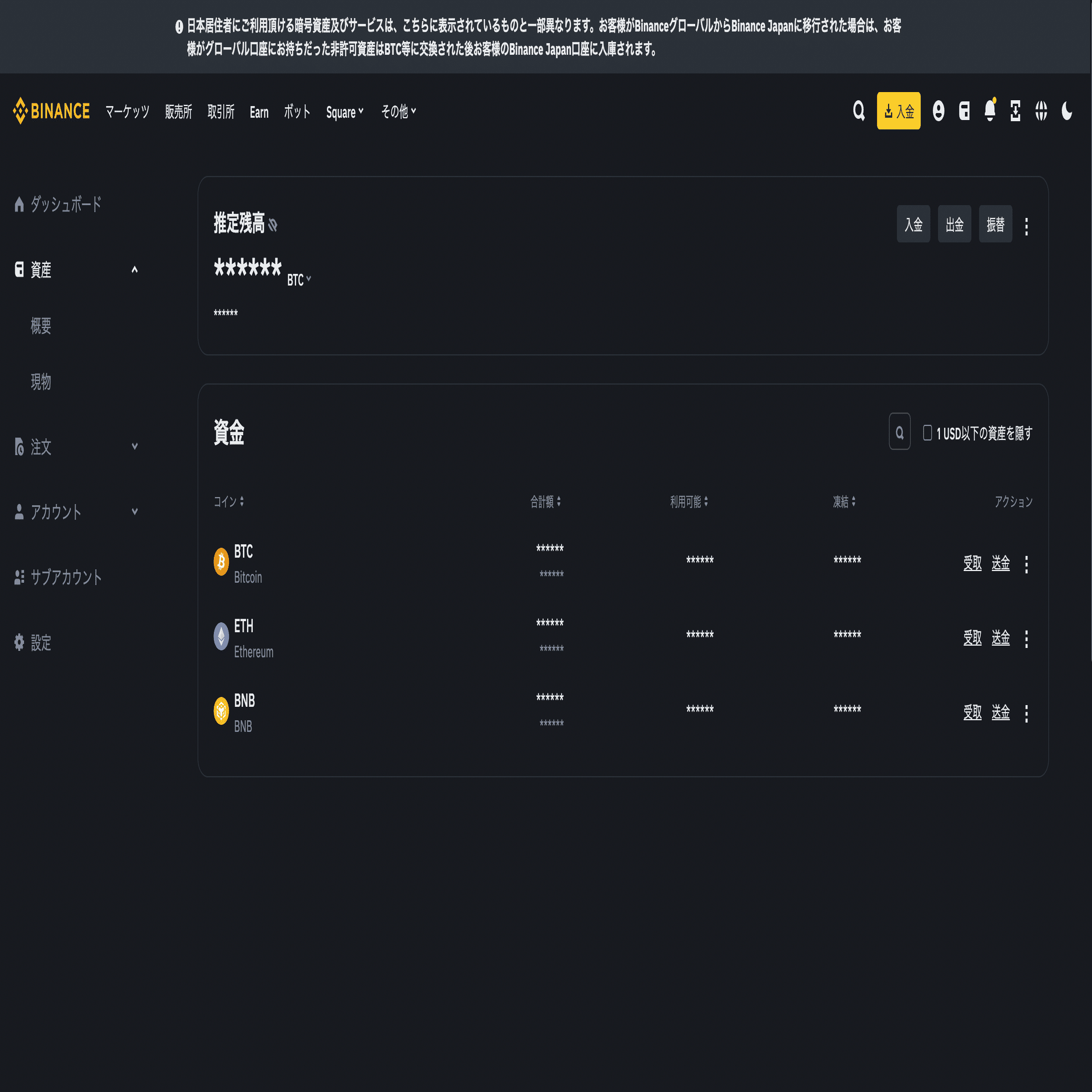Image resolution: width=1092 pixels, height=1092 pixels.
Task: Sort the table by 凍結
Action: pos(844,501)
